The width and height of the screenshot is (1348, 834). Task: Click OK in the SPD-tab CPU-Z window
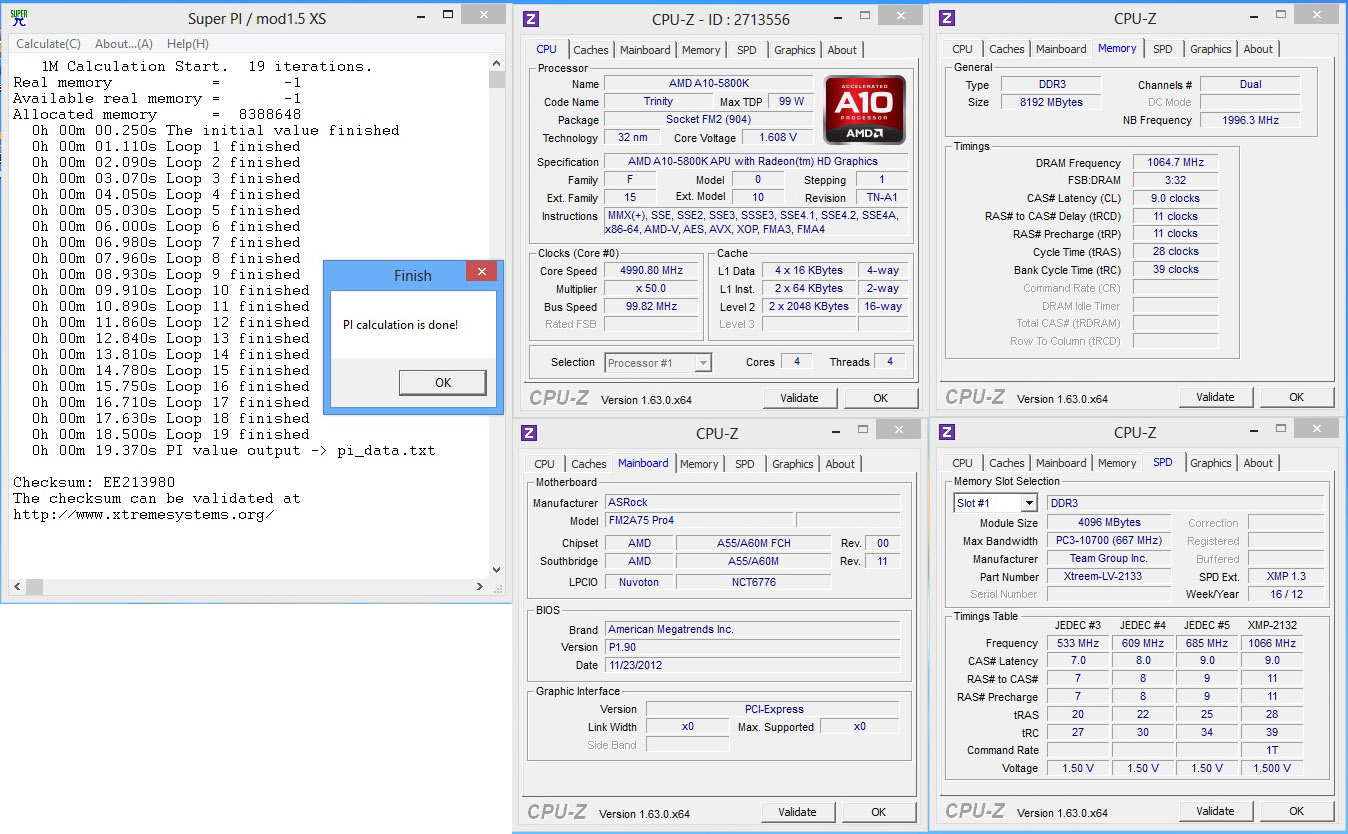[1296, 811]
